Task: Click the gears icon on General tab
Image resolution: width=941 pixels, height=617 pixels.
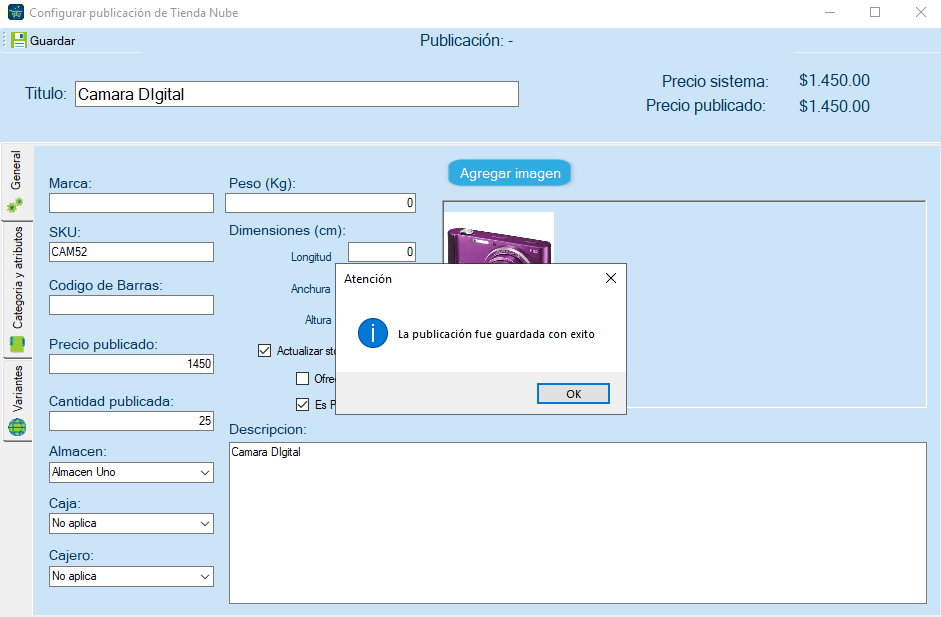Action: click(x=16, y=205)
